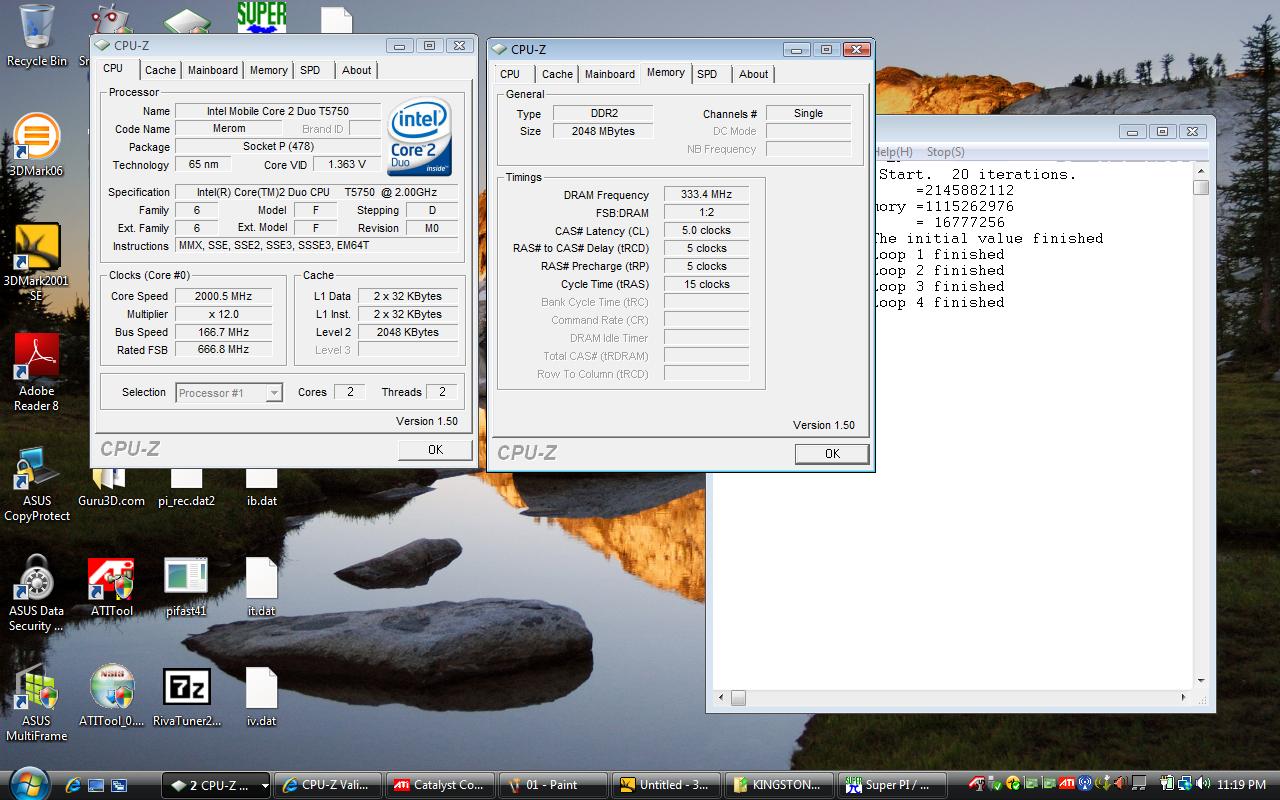Open the ASUS MultiFrame desktop icon
The width and height of the screenshot is (1280, 800).
click(36, 703)
